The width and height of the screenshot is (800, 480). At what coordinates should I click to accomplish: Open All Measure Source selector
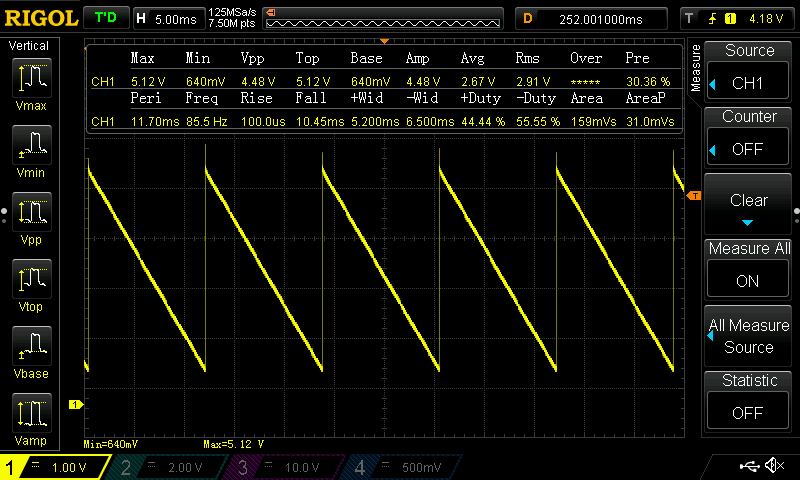coord(748,336)
